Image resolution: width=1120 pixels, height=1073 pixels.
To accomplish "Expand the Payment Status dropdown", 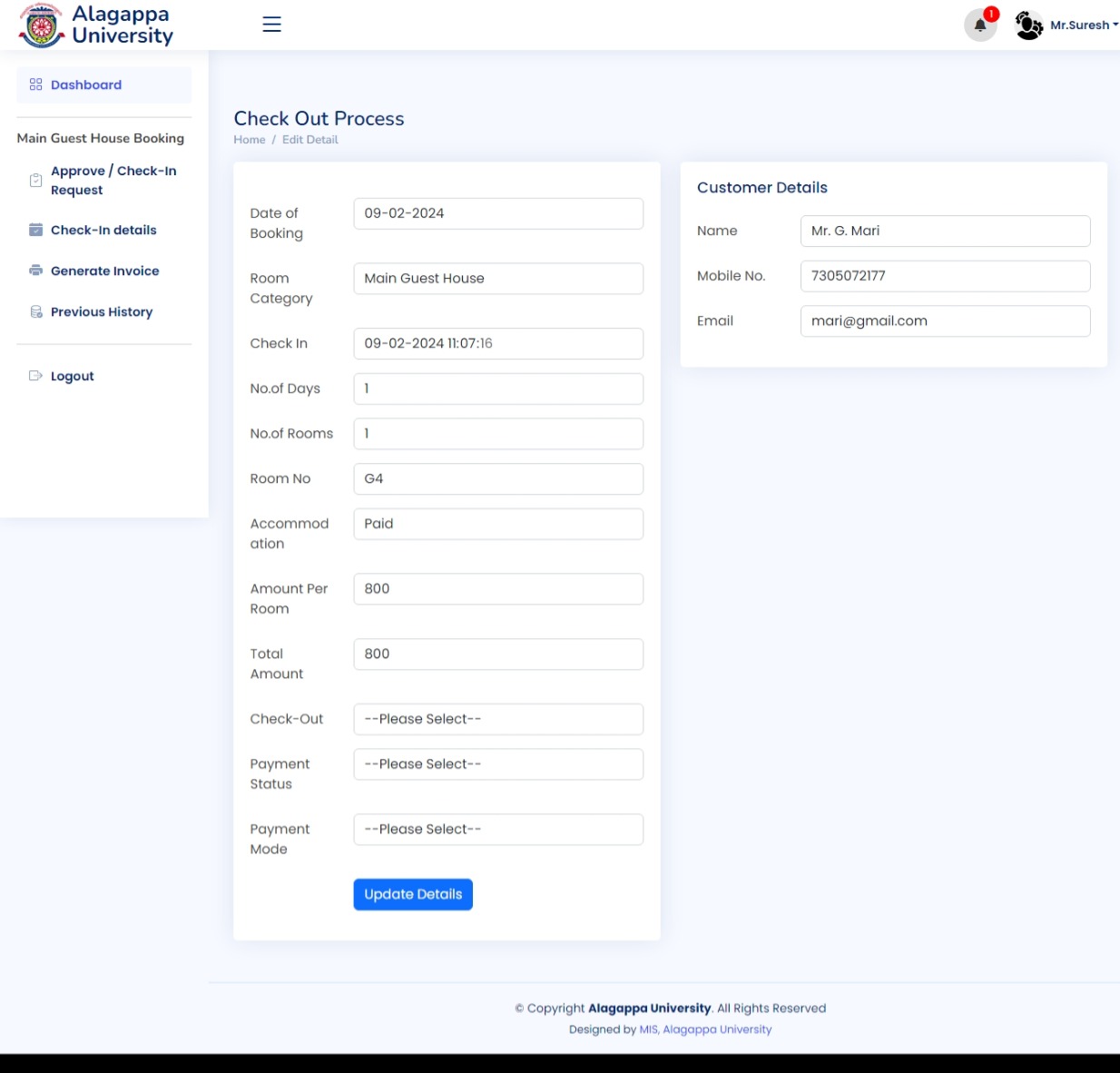I will tap(497, 764).
